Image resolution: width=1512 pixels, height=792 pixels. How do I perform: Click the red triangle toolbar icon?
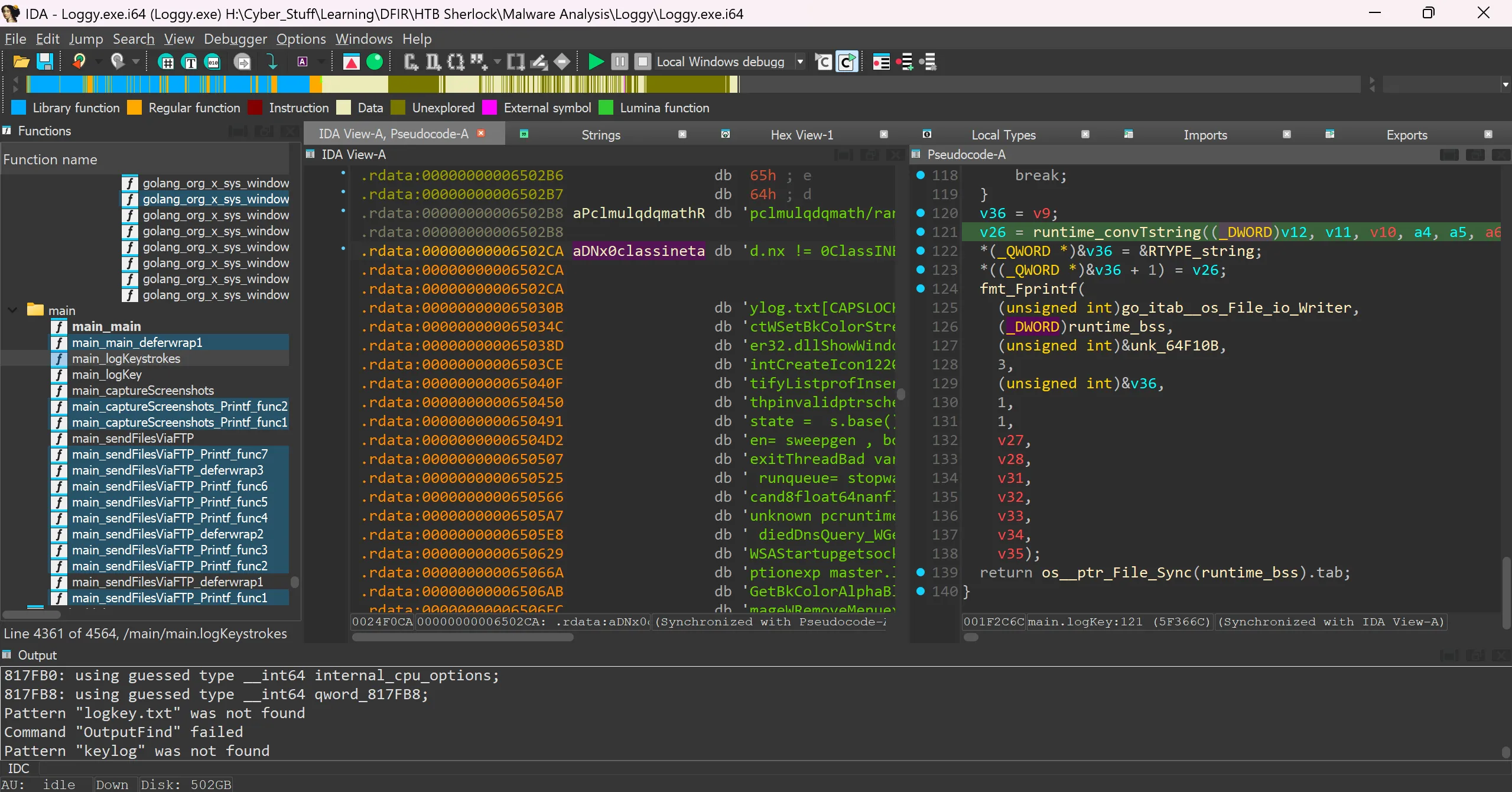tap(351, 61)
